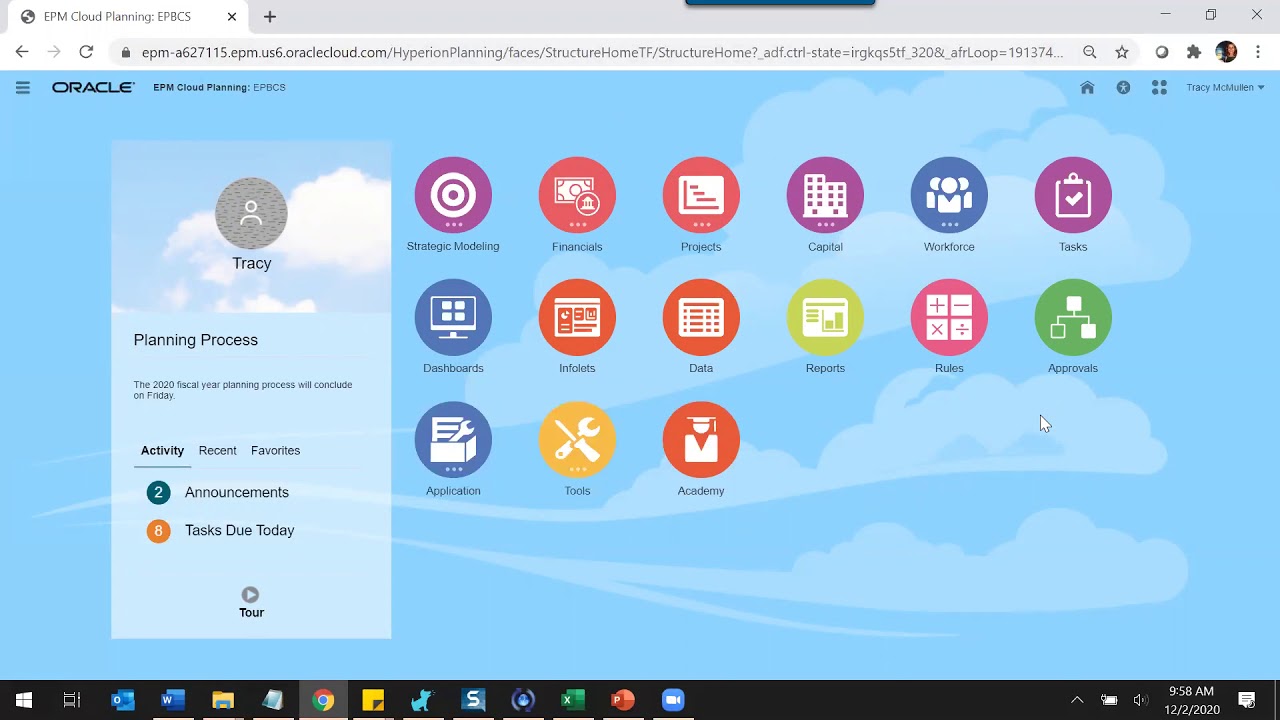Show hidden system tray icons
This screenshot has width=1280, height=720.
(x=1077, y=700)
